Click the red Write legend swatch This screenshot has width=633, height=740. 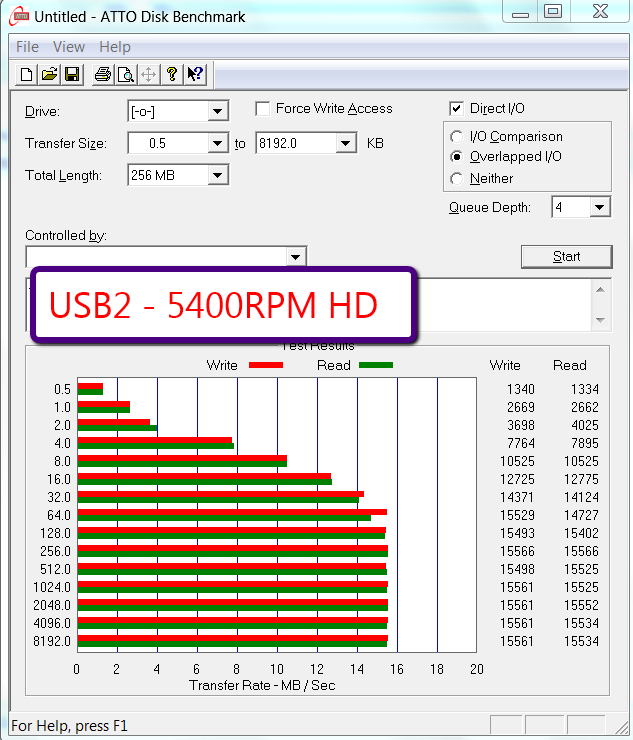pyautogui.click(x=266, y=365)
